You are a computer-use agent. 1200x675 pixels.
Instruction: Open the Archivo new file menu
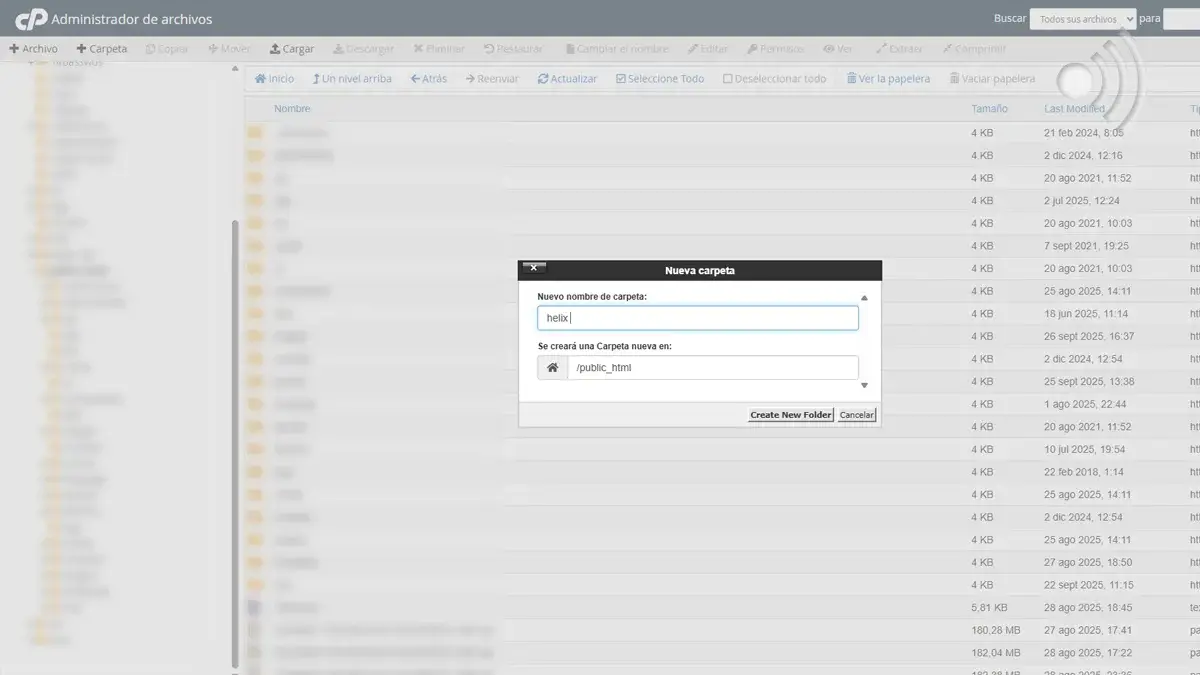[x=33, y=49]
